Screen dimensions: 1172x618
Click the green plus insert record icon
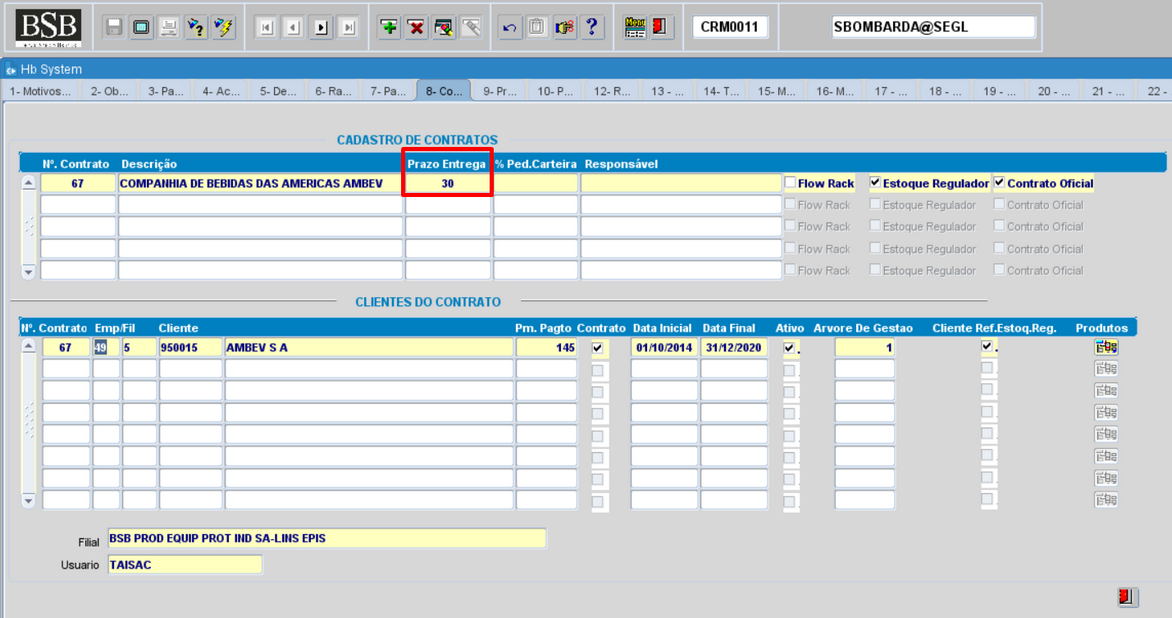coord(390,28)
